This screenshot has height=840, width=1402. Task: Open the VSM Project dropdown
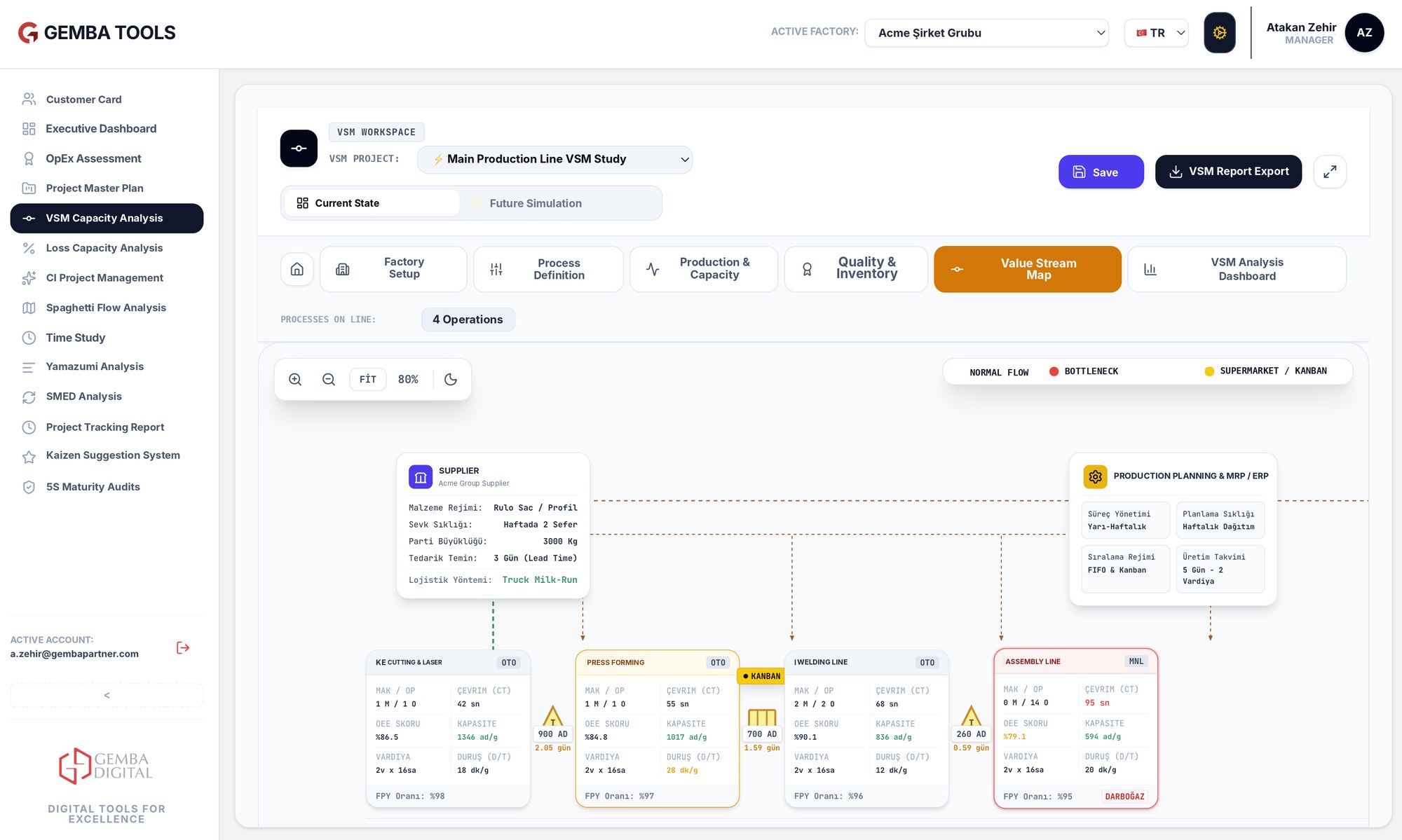[554, 159]
